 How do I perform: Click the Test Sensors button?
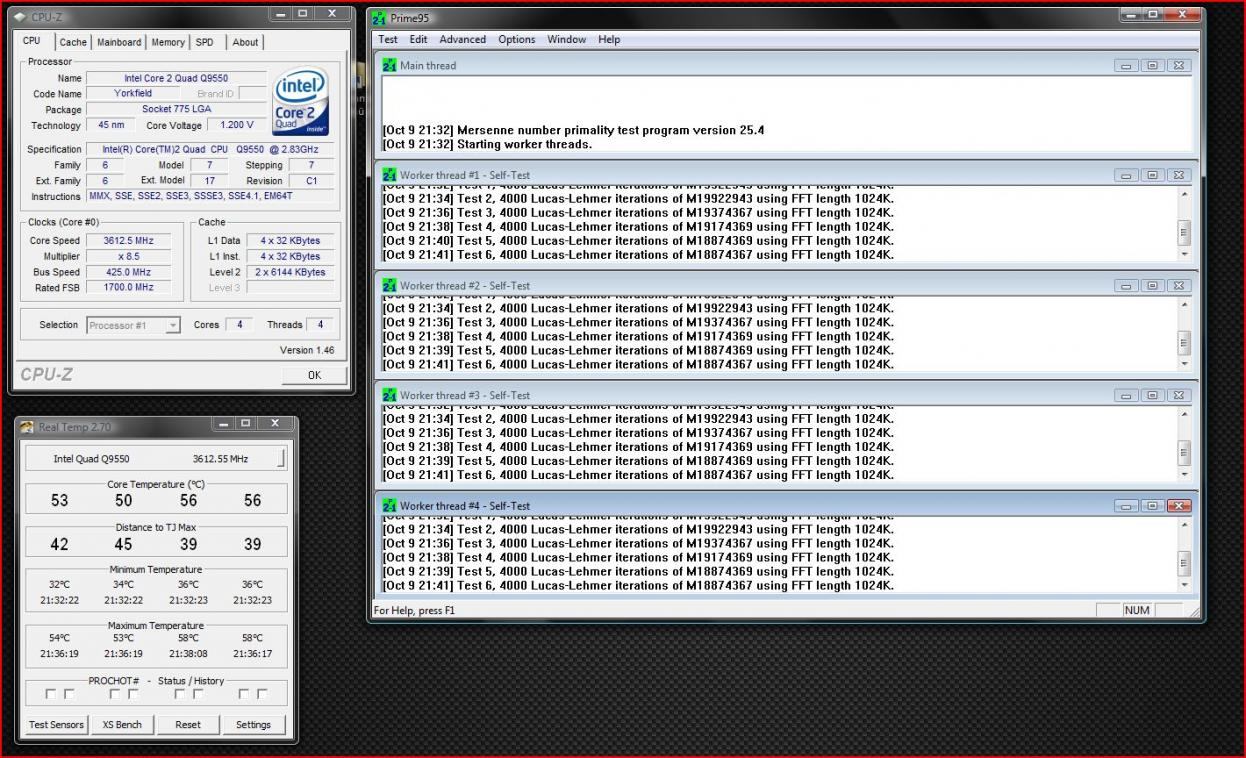point(56,725)
